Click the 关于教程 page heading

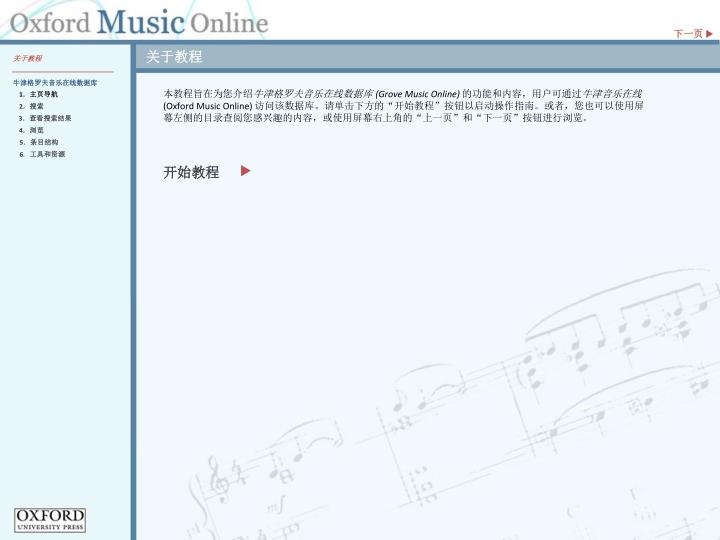174,56
